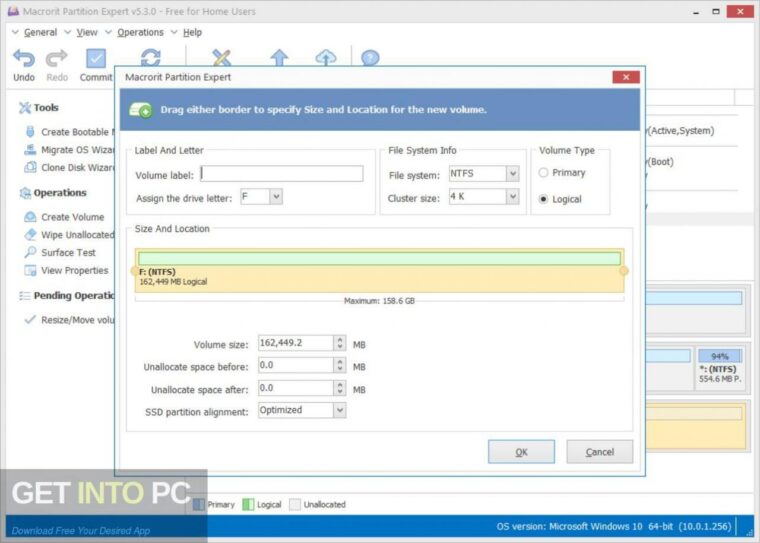Click the green disk icon in dialog banner

[x=141, y=110]
